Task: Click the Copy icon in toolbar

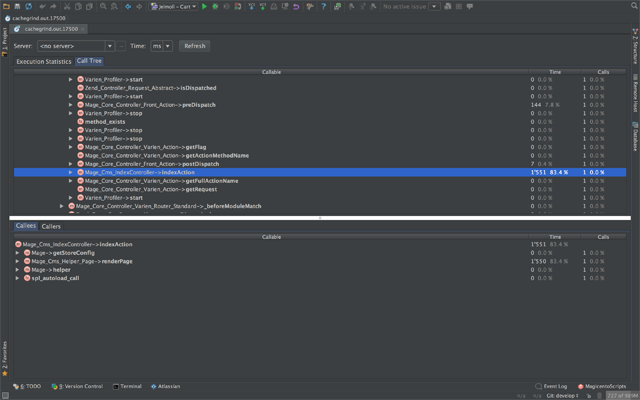Action: [x=78, y=6]
